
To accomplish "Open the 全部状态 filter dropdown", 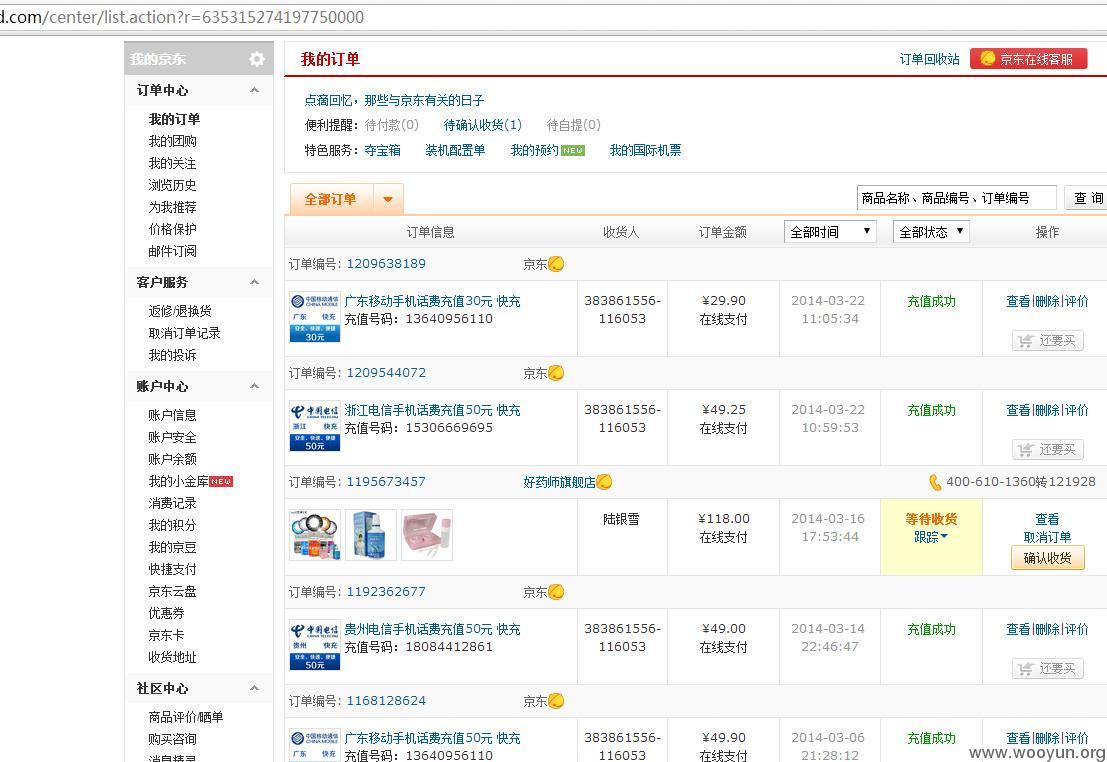I will tap(931, 232).
